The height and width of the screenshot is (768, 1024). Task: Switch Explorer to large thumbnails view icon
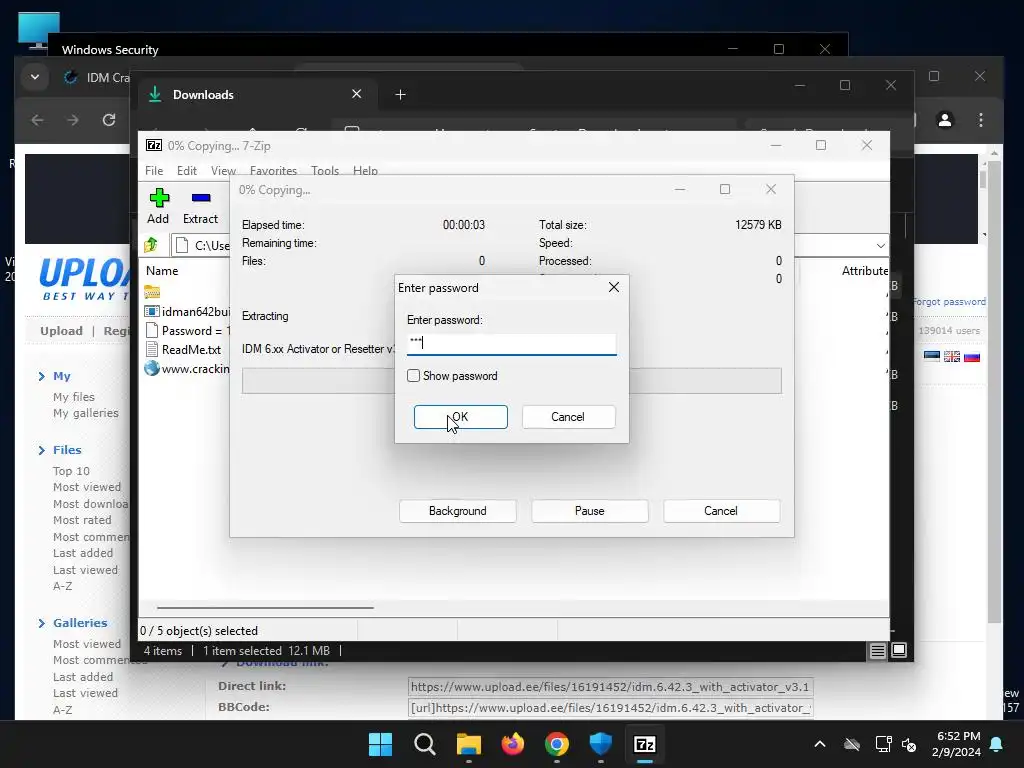(x=899, y=650)
